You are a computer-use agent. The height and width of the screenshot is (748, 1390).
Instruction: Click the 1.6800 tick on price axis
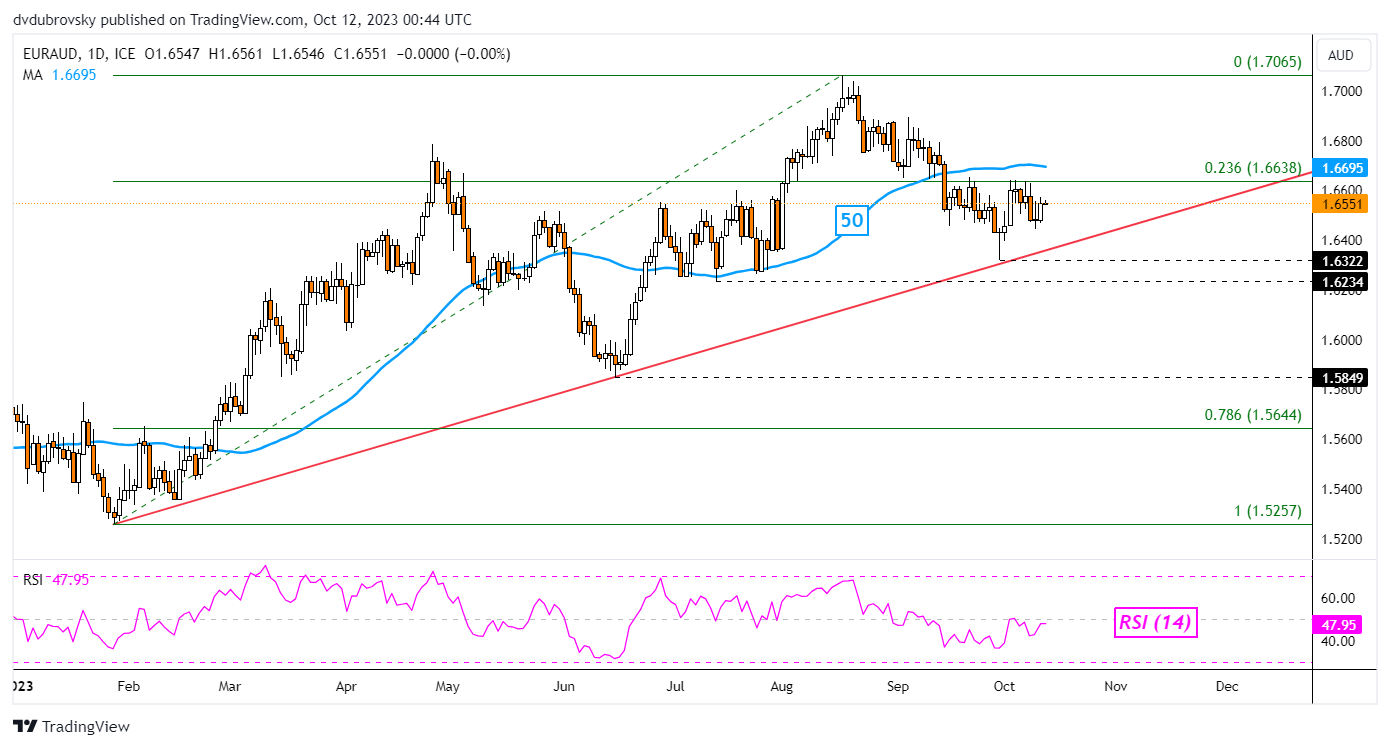1344,141
